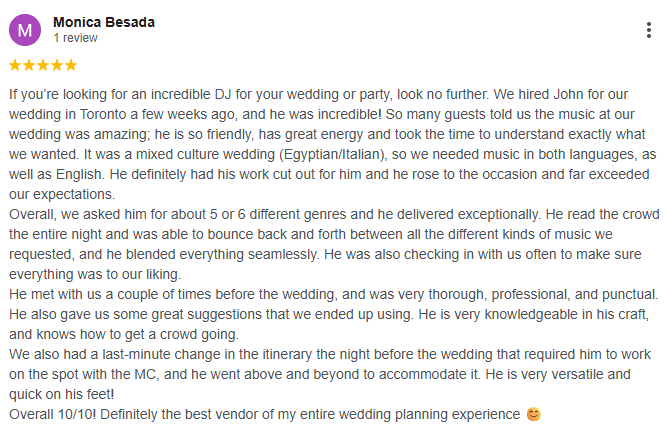Open Monica Besada's reviewer profile name
Screen dimensions: 667x433
click(104, 22)
